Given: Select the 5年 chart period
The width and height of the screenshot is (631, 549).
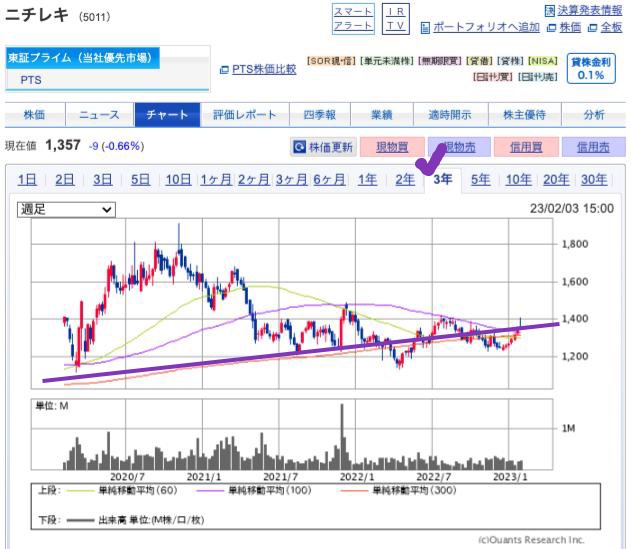Looking at the screenshot, I should coord(480,180).
